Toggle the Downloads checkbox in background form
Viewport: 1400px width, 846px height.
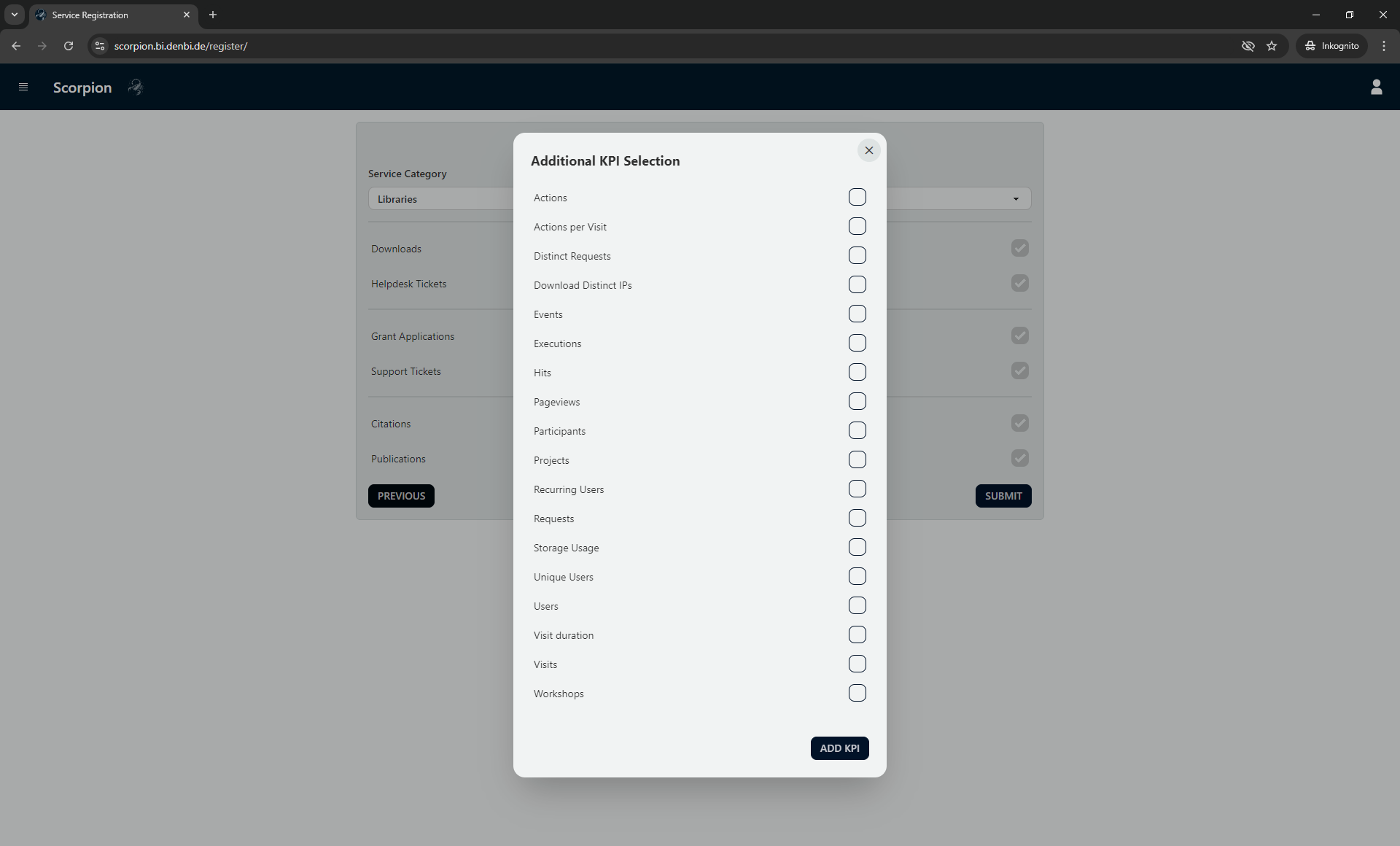[1020, 248]
